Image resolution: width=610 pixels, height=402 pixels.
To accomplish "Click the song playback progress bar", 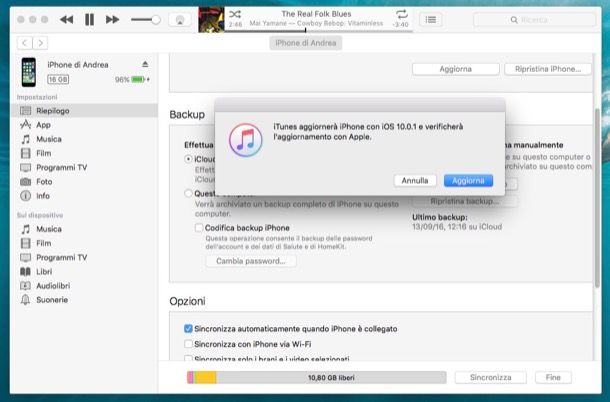I will 318,30.
